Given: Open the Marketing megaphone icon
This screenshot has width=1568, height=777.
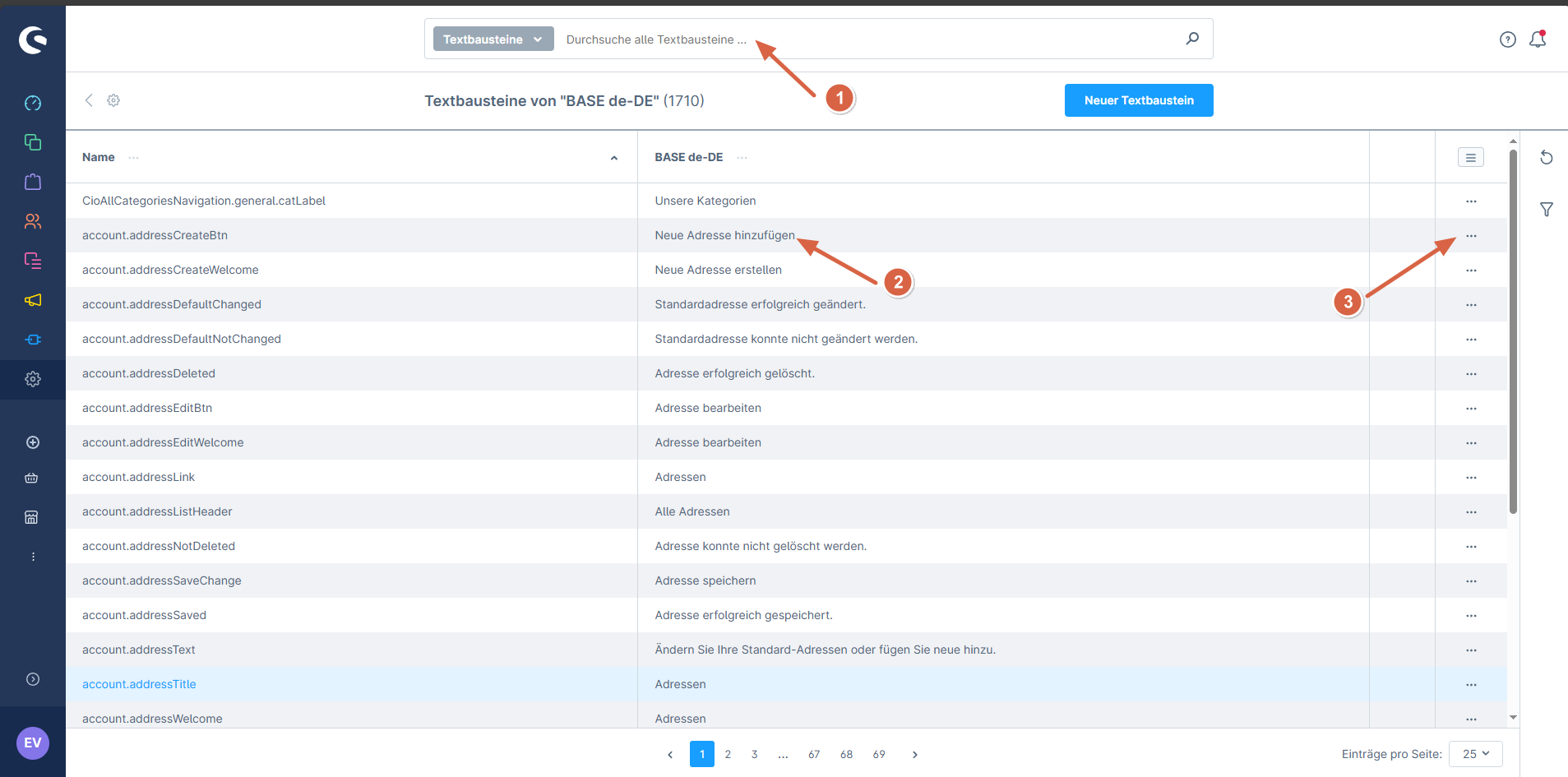Looking at the screenshot, I should click(x=33, y=300).
